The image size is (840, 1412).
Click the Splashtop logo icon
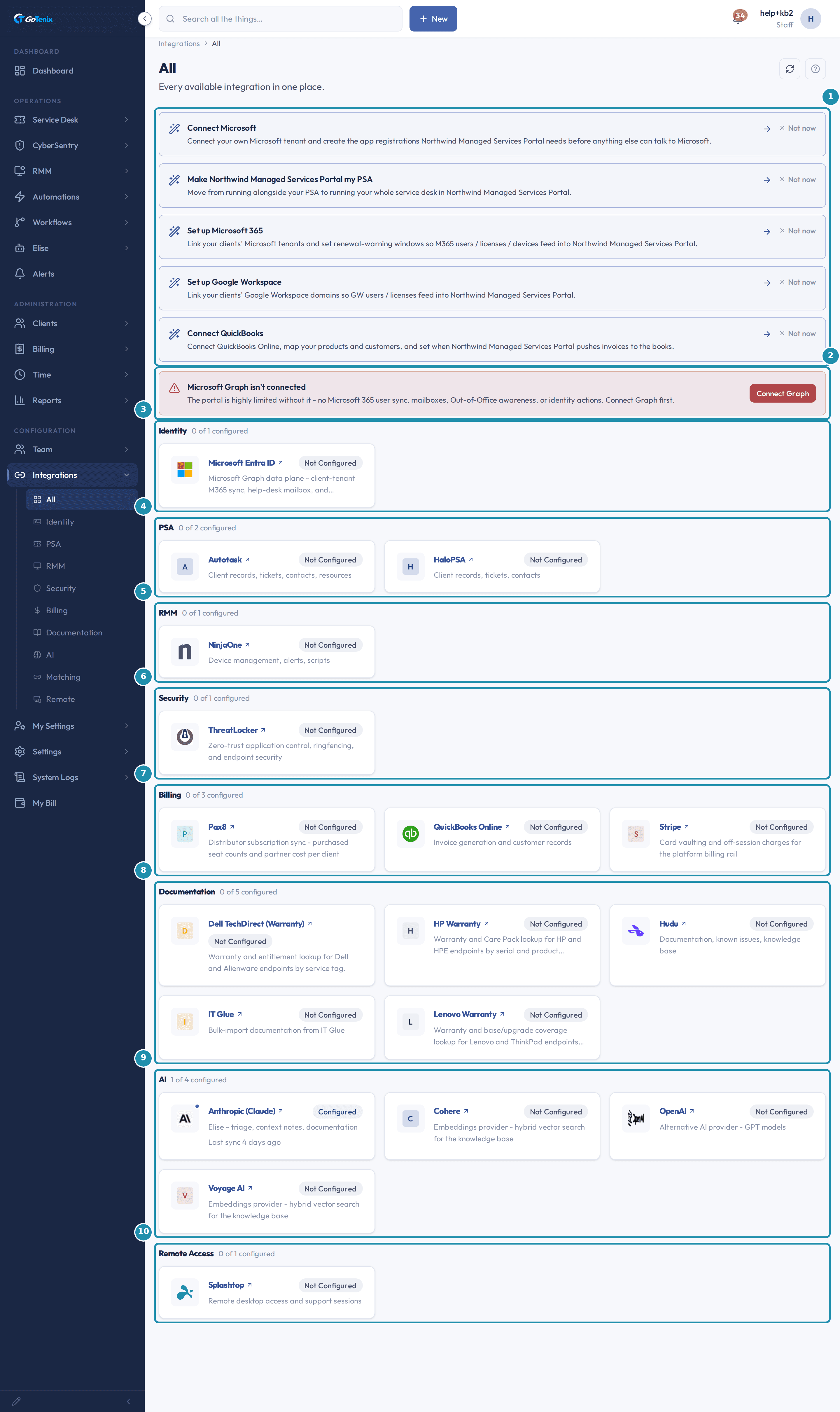185,1292
